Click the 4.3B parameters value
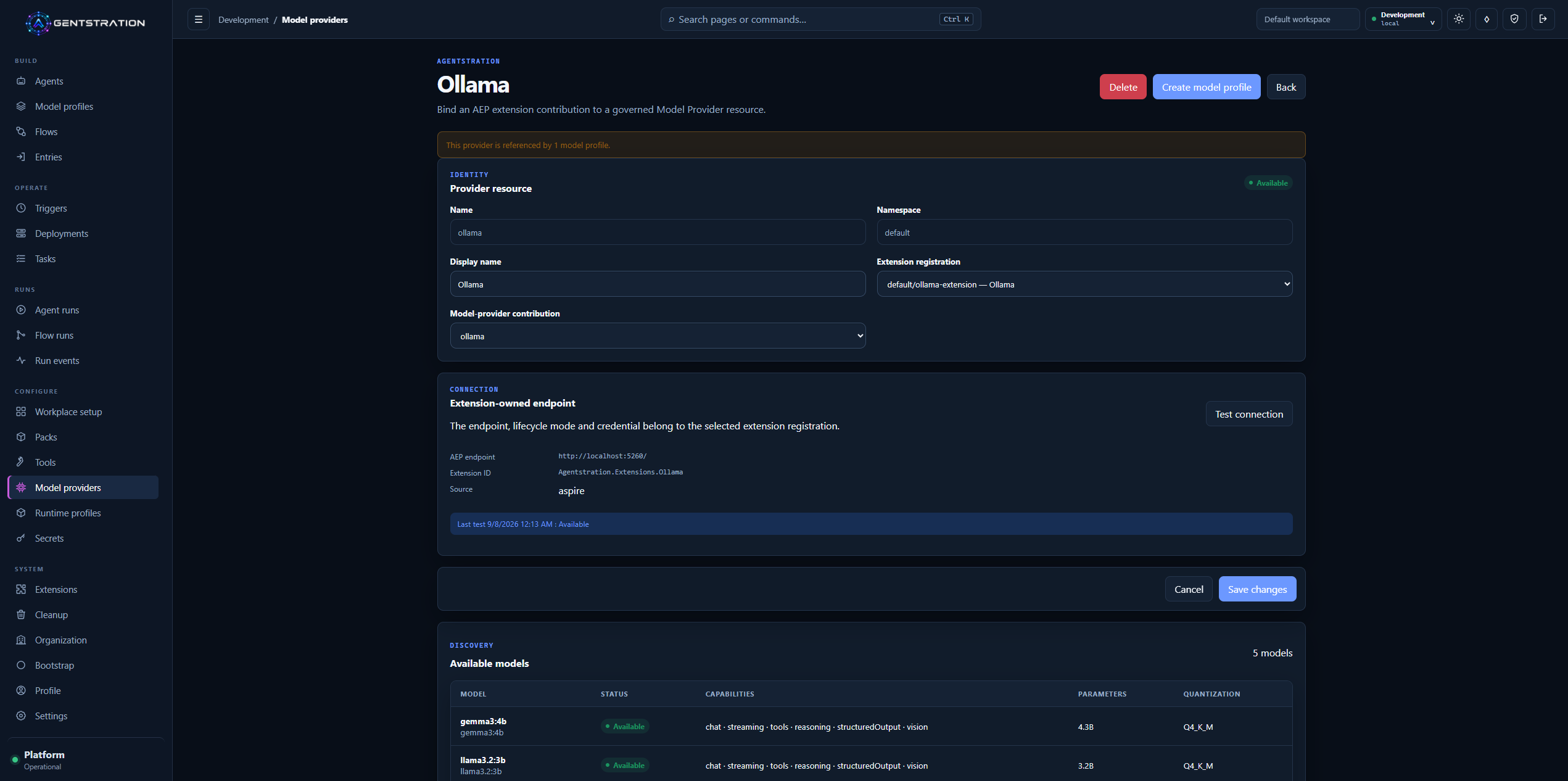This screenshot has width=1568, height=781. 1086,727
